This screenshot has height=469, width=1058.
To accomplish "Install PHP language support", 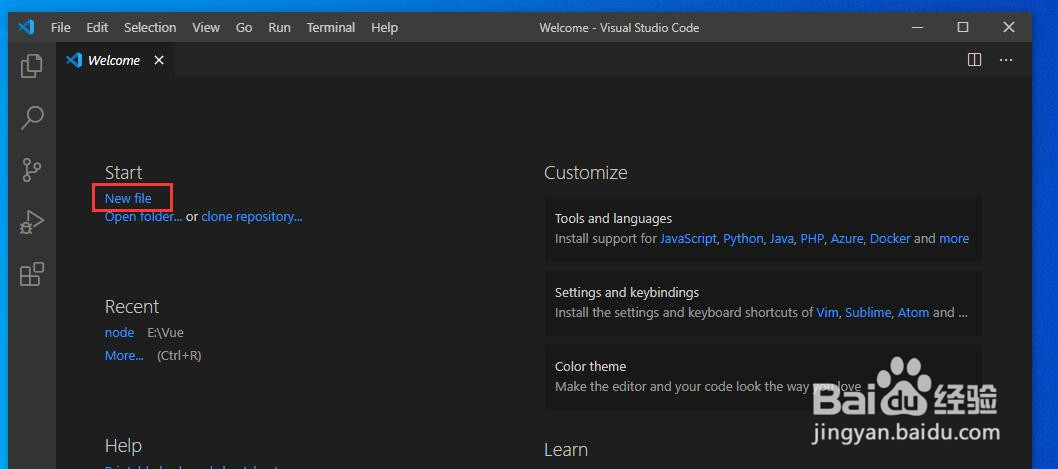I will coord(812,238).
